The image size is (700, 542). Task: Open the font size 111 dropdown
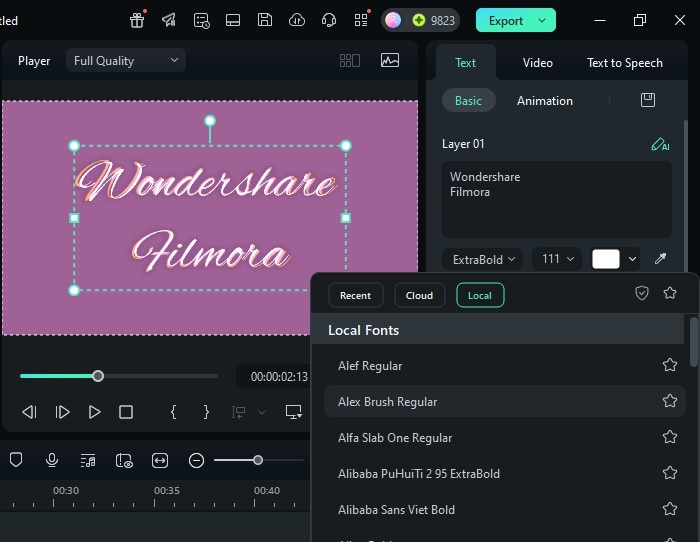[x=557, y=259]
